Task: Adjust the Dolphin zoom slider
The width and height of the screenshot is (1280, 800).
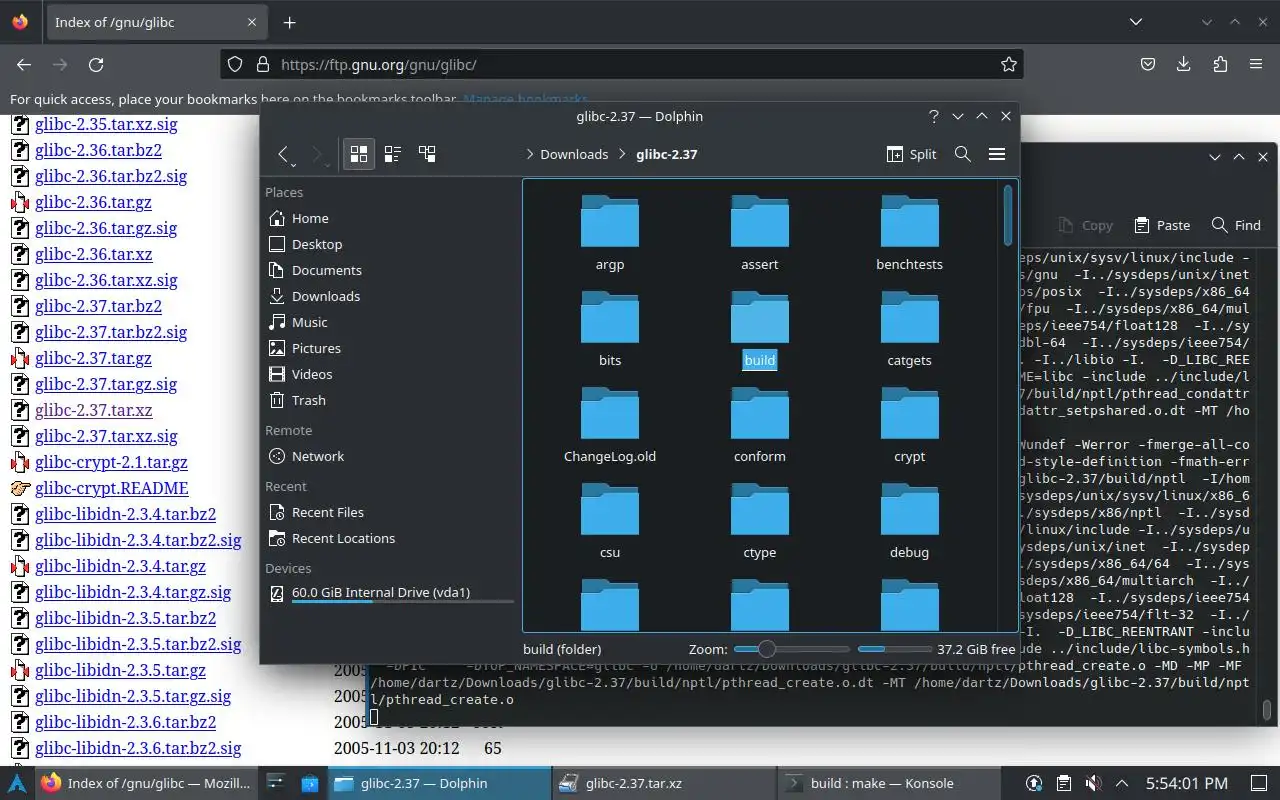Action: (791, 649)
